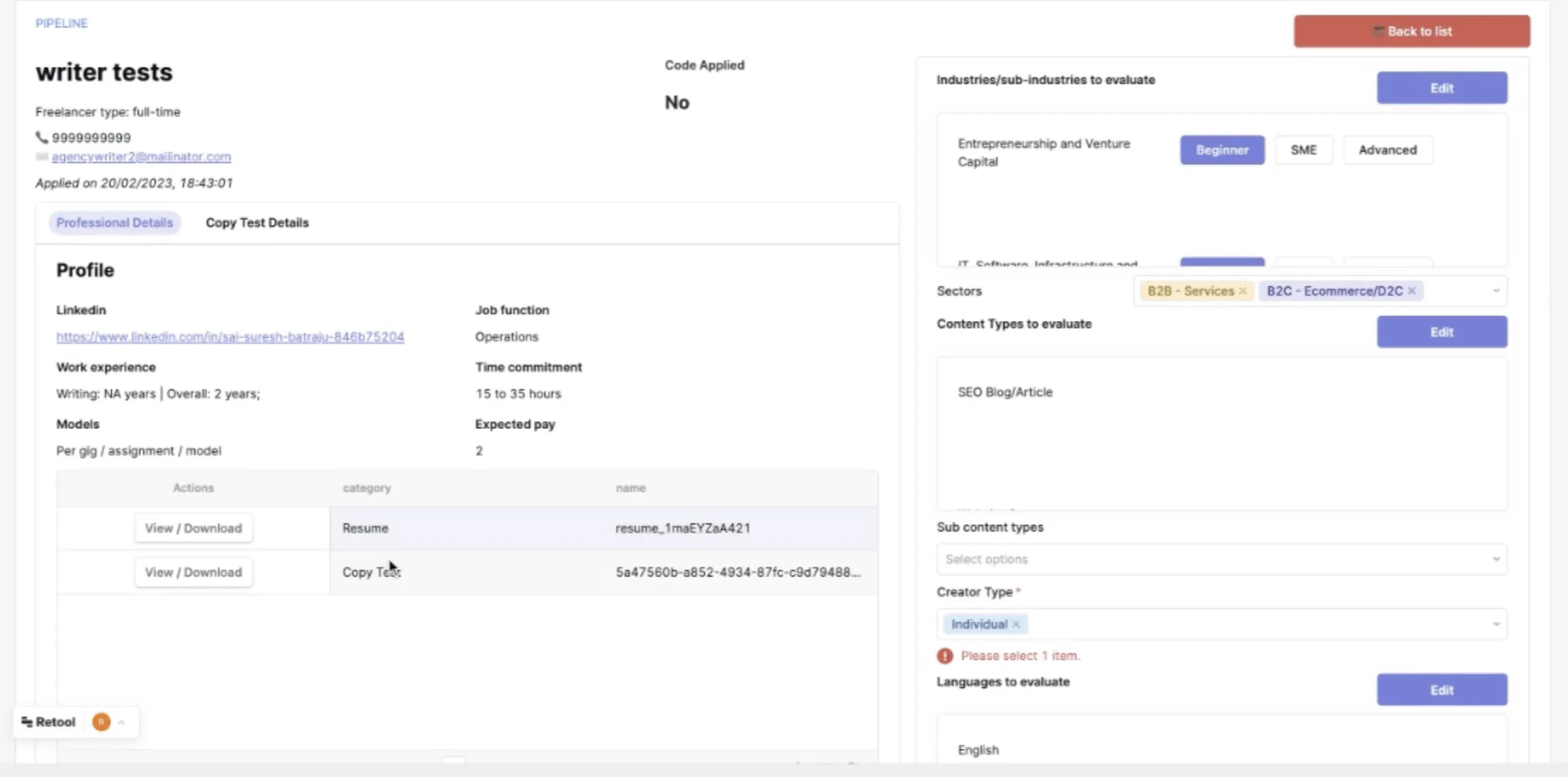
Task: Click the Back to list button
Action: [x=1412, y=31]
